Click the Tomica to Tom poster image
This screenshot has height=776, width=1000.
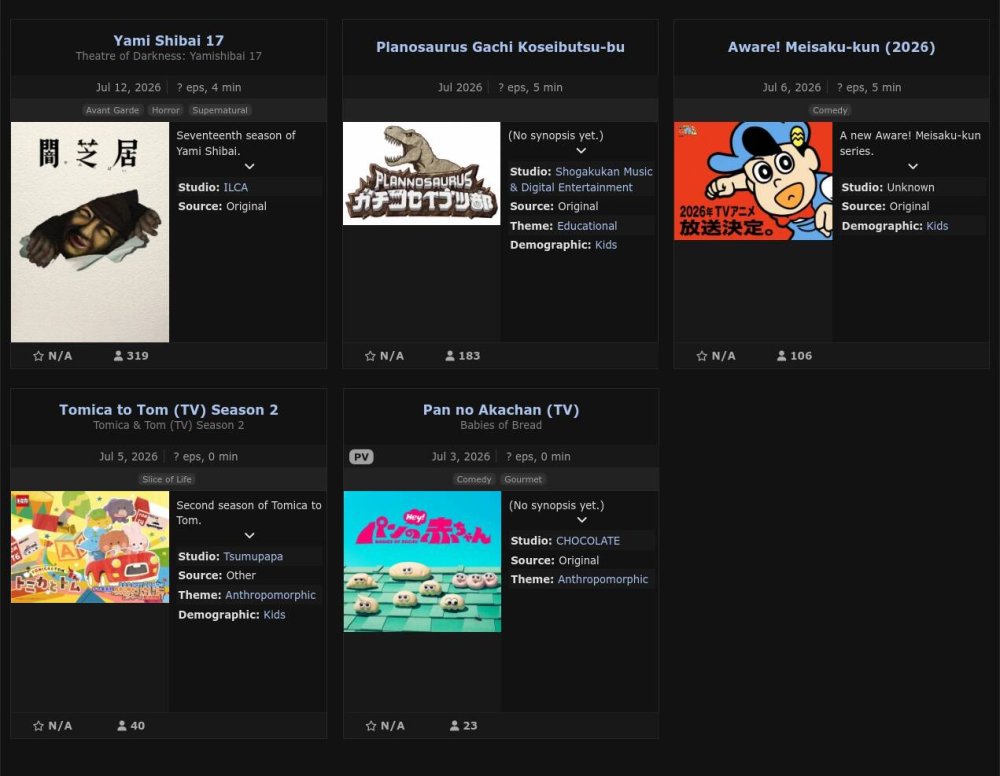point(90,547)
